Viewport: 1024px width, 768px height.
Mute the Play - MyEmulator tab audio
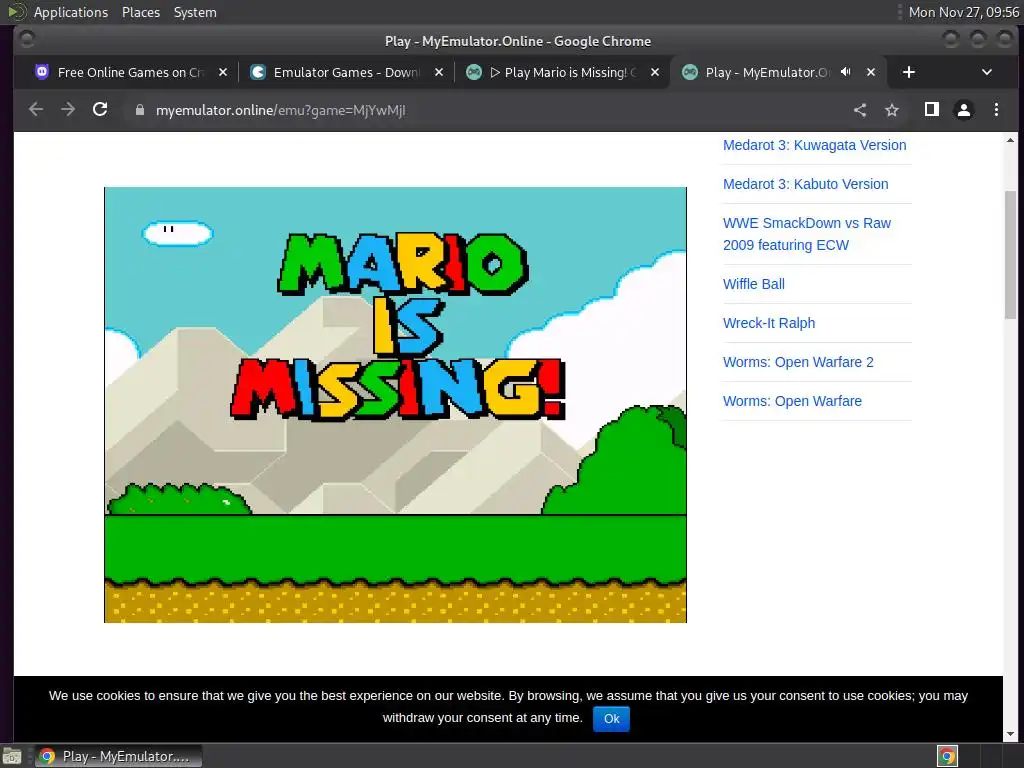tap(846, 72)
